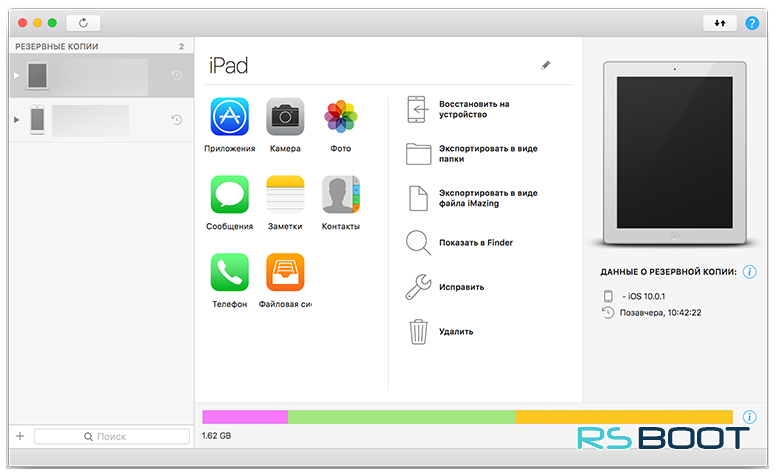The image size is (775, 475).
Task: Click the plus button at sidebar bottom
Action: 20,436
